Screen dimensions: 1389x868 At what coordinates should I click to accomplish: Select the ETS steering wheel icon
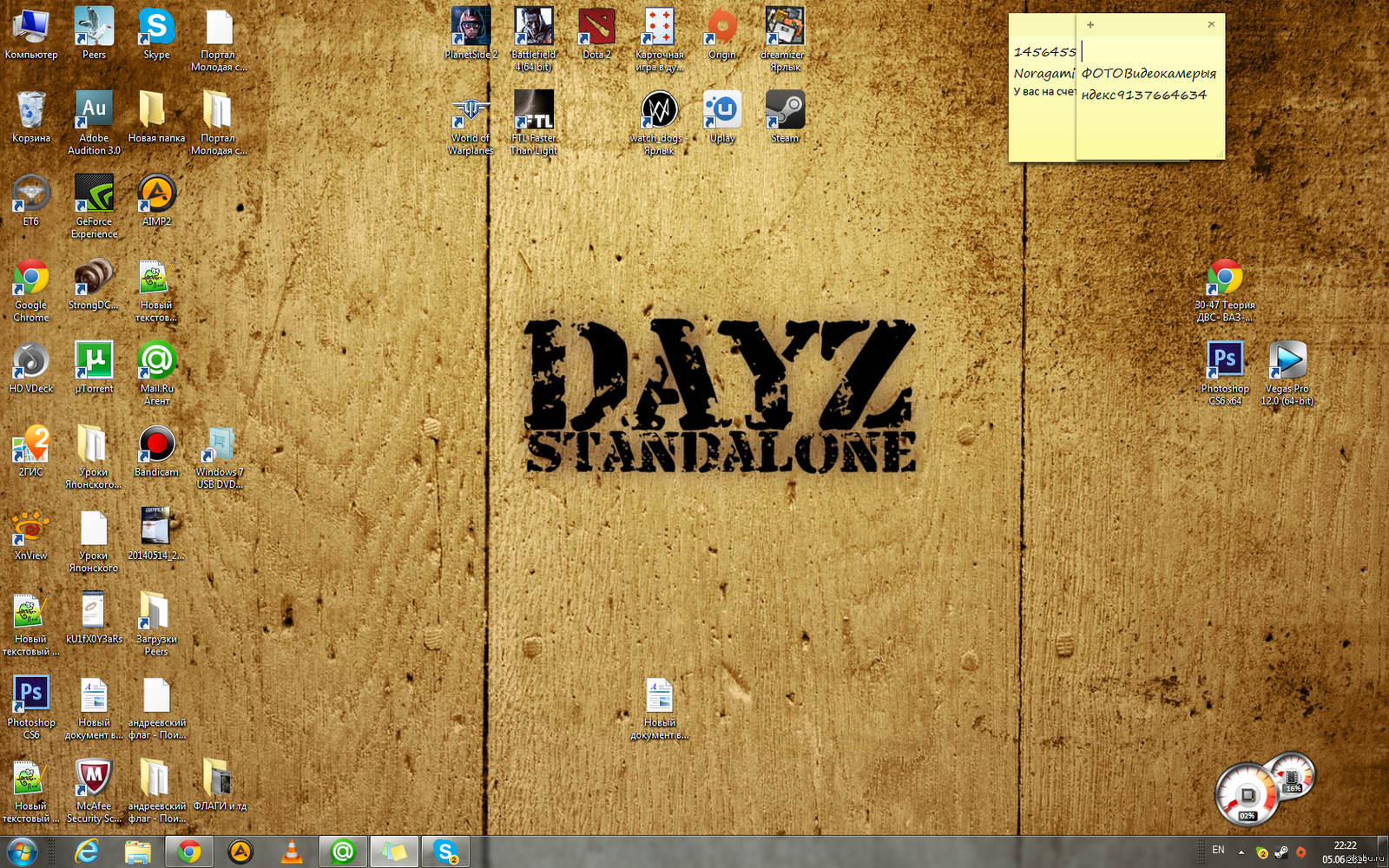[31, 201]
